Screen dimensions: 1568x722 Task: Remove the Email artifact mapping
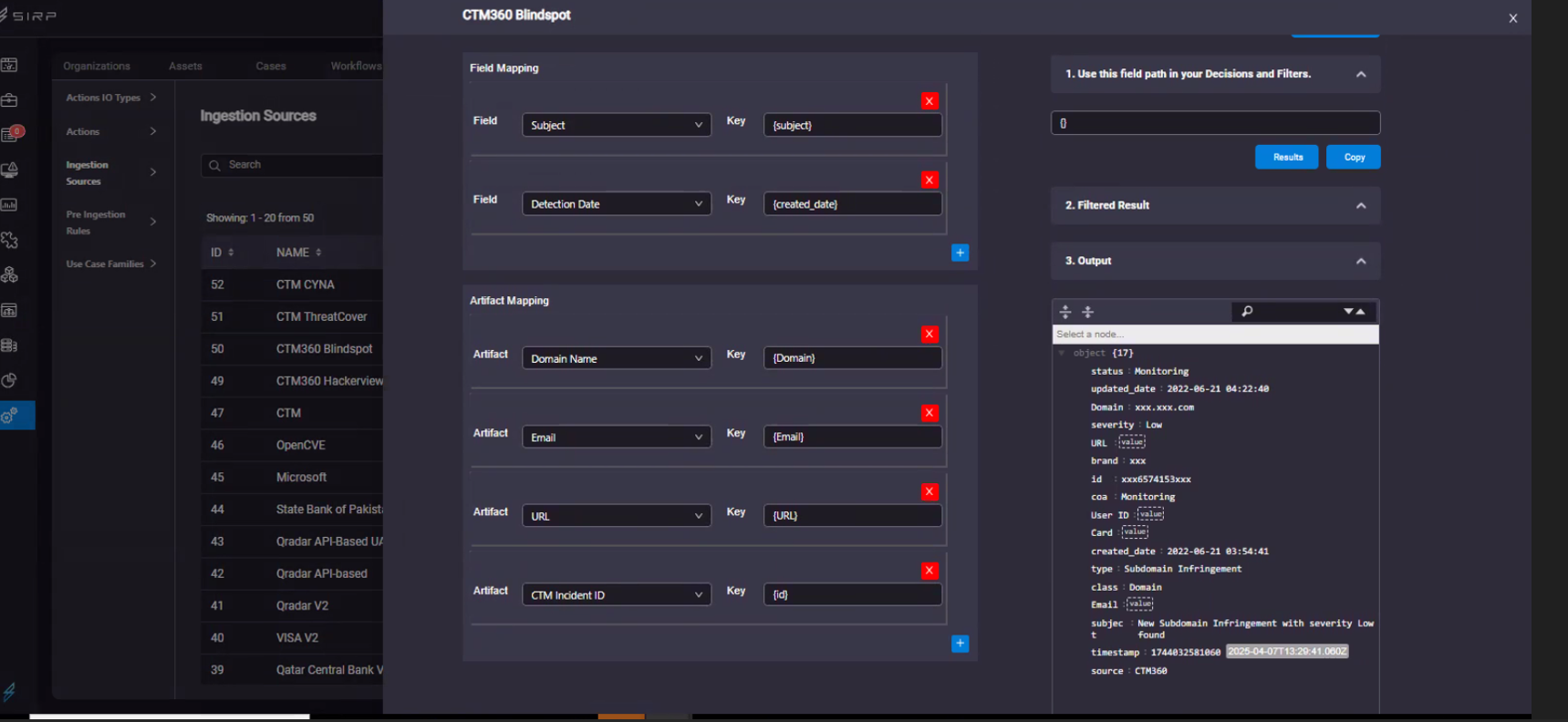(929, 413)
